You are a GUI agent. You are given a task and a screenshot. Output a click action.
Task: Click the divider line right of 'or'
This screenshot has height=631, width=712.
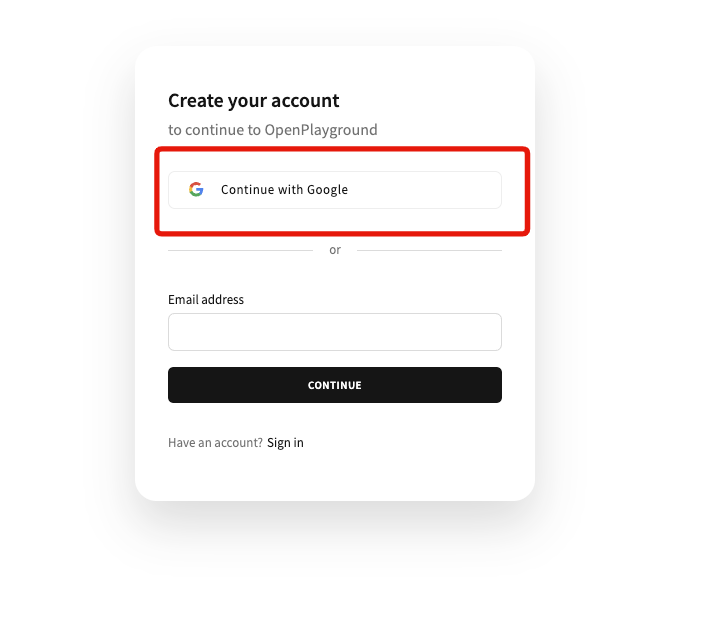[429, 250]
